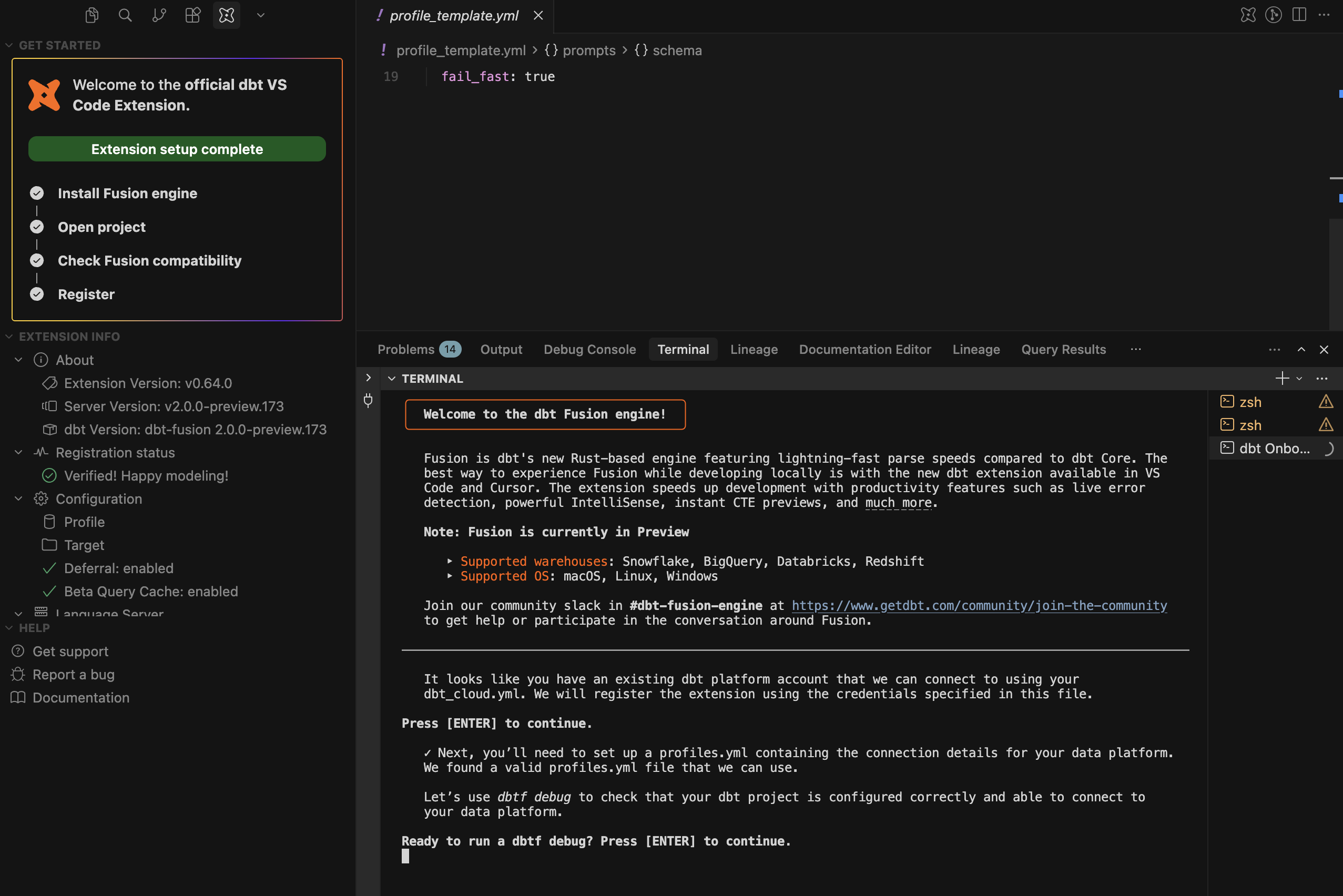1343x896 pixels.
Task: Open the Explorer files view
Action: pyautogui.click(x=91, y=15)
